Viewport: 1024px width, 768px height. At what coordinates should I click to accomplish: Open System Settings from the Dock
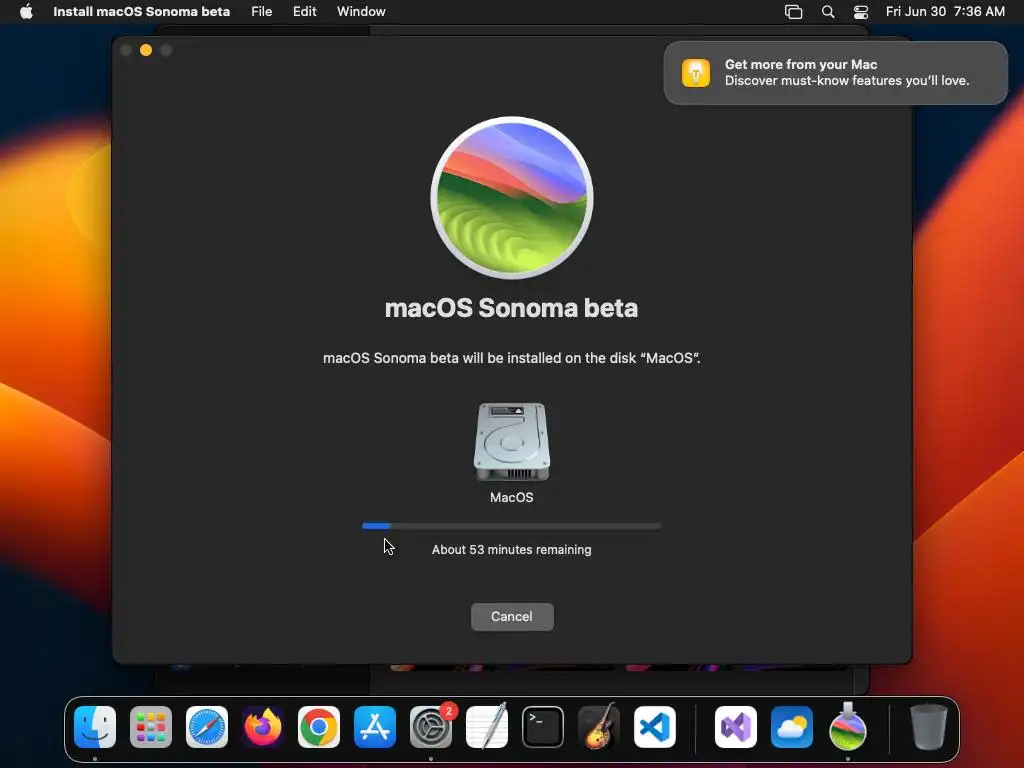431,727
